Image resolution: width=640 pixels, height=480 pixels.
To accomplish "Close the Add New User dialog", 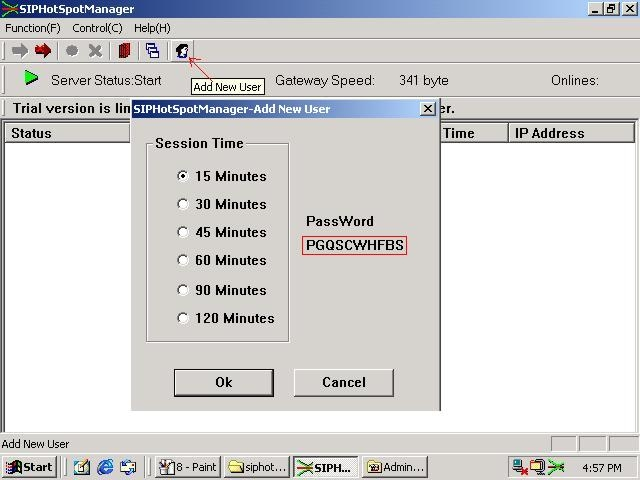I will pos(427,109).
